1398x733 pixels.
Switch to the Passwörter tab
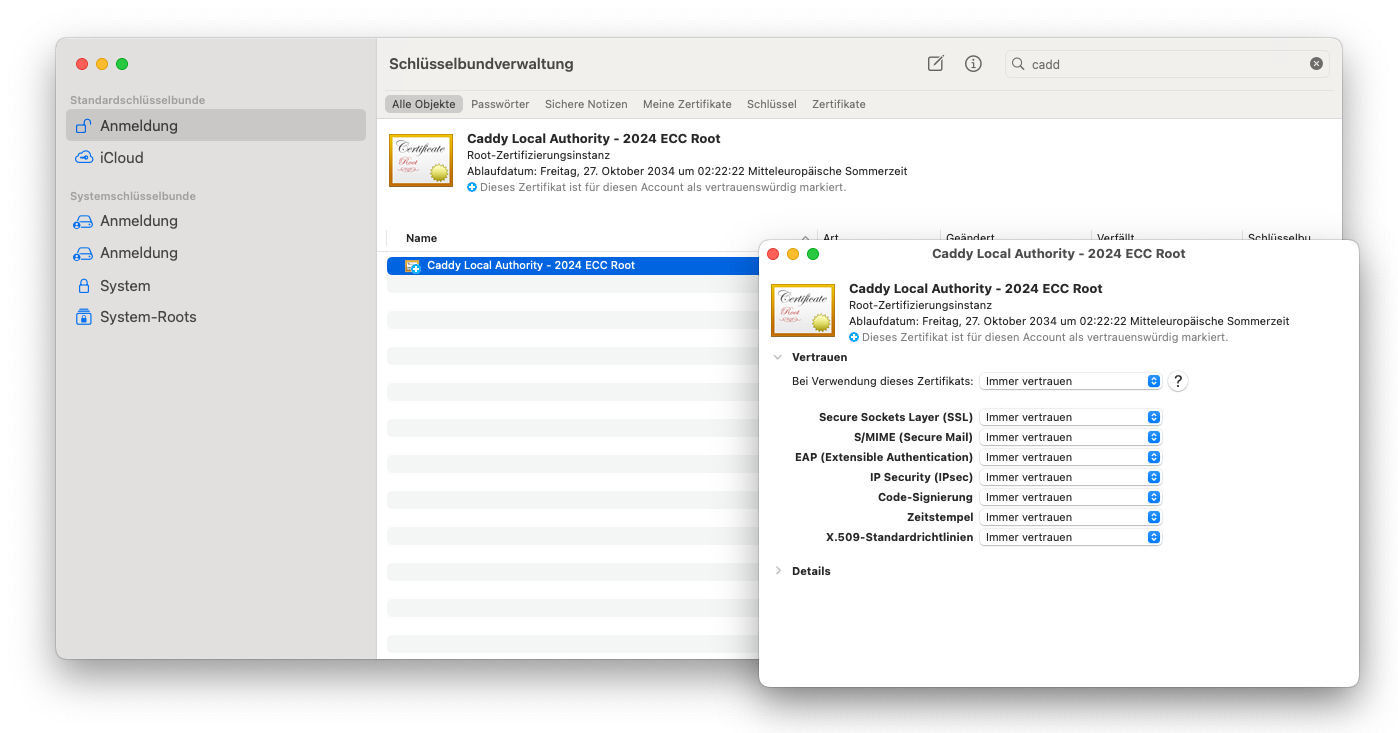click(500, 104)
